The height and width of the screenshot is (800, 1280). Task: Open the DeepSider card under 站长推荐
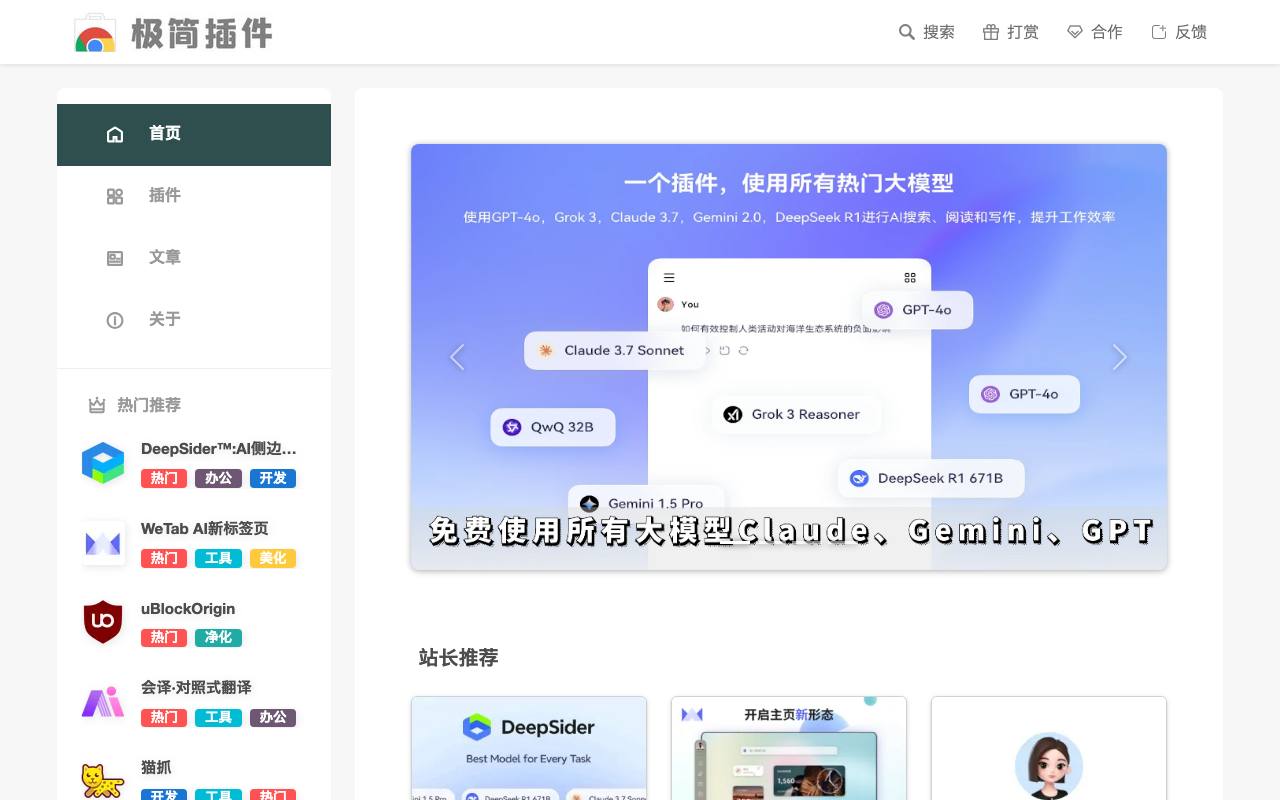(529, 748)
